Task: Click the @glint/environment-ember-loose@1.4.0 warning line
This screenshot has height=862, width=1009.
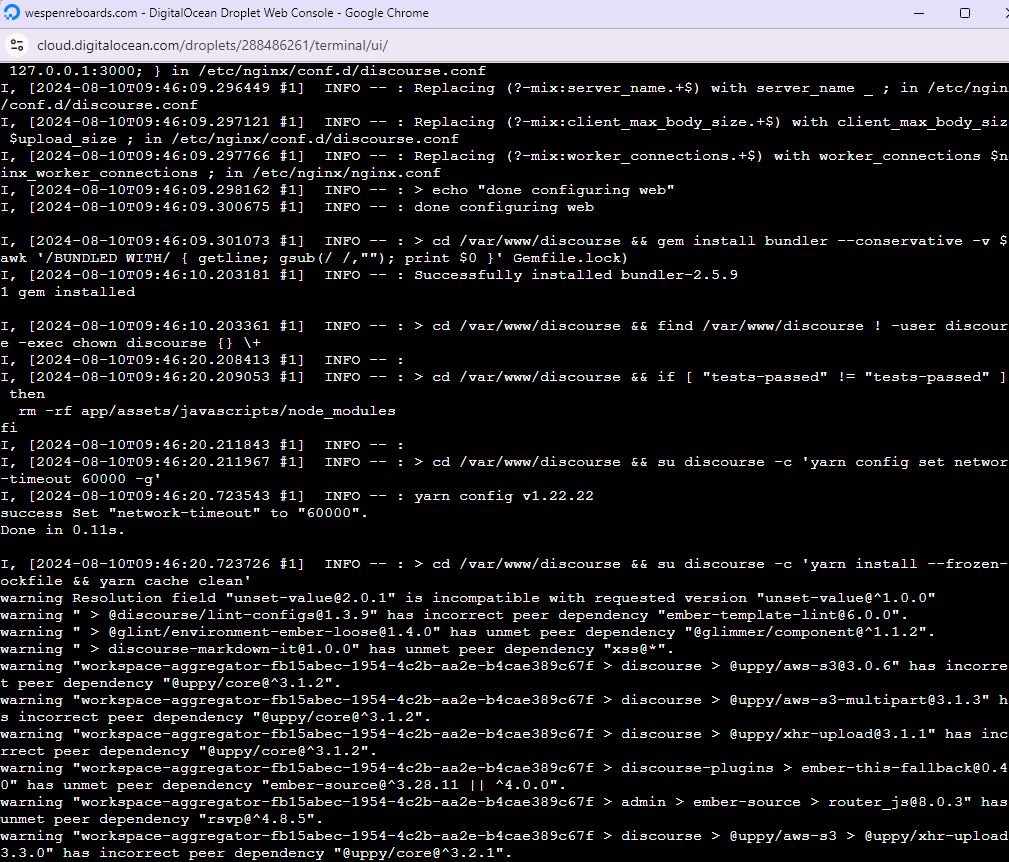Action: pos(468,632)
